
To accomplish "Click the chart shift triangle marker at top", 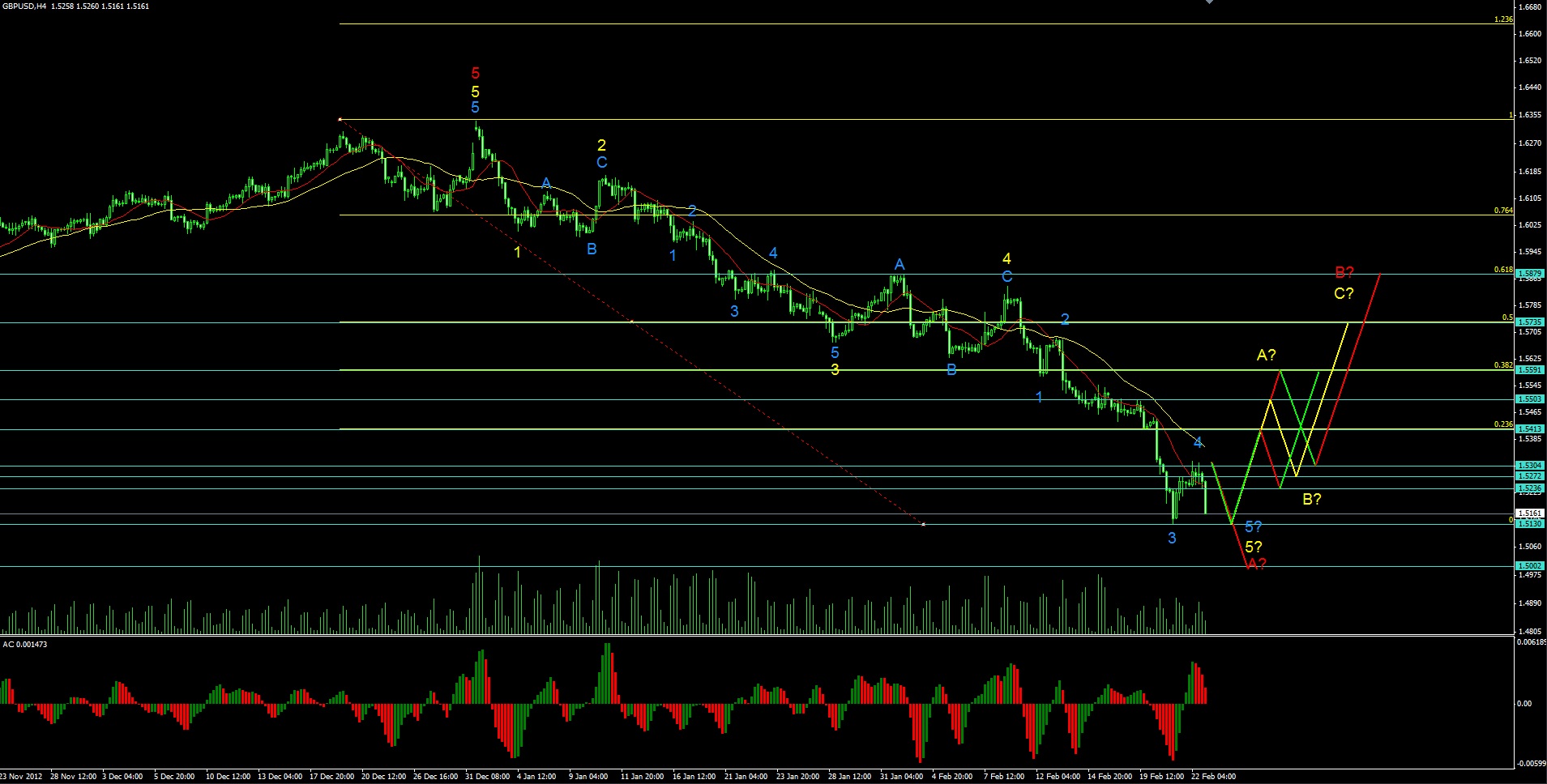I will tap(1210, 2).
